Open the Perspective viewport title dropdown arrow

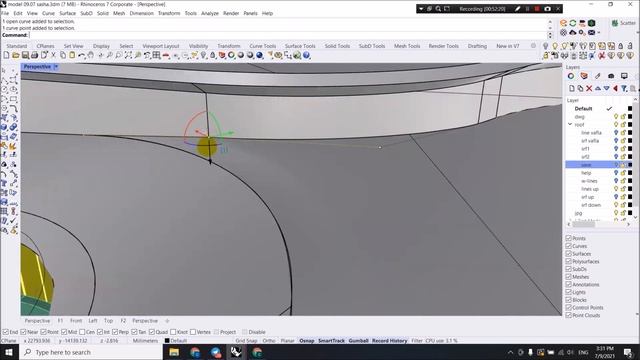click(56, 67)
